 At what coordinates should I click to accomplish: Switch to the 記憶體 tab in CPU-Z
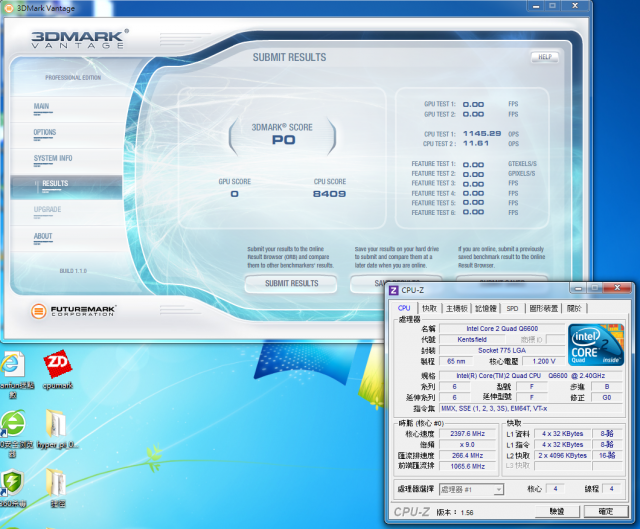pos(486,309)
